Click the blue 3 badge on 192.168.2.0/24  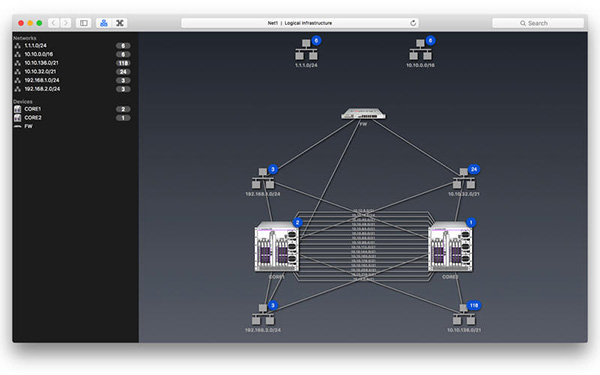pos(273,305)
